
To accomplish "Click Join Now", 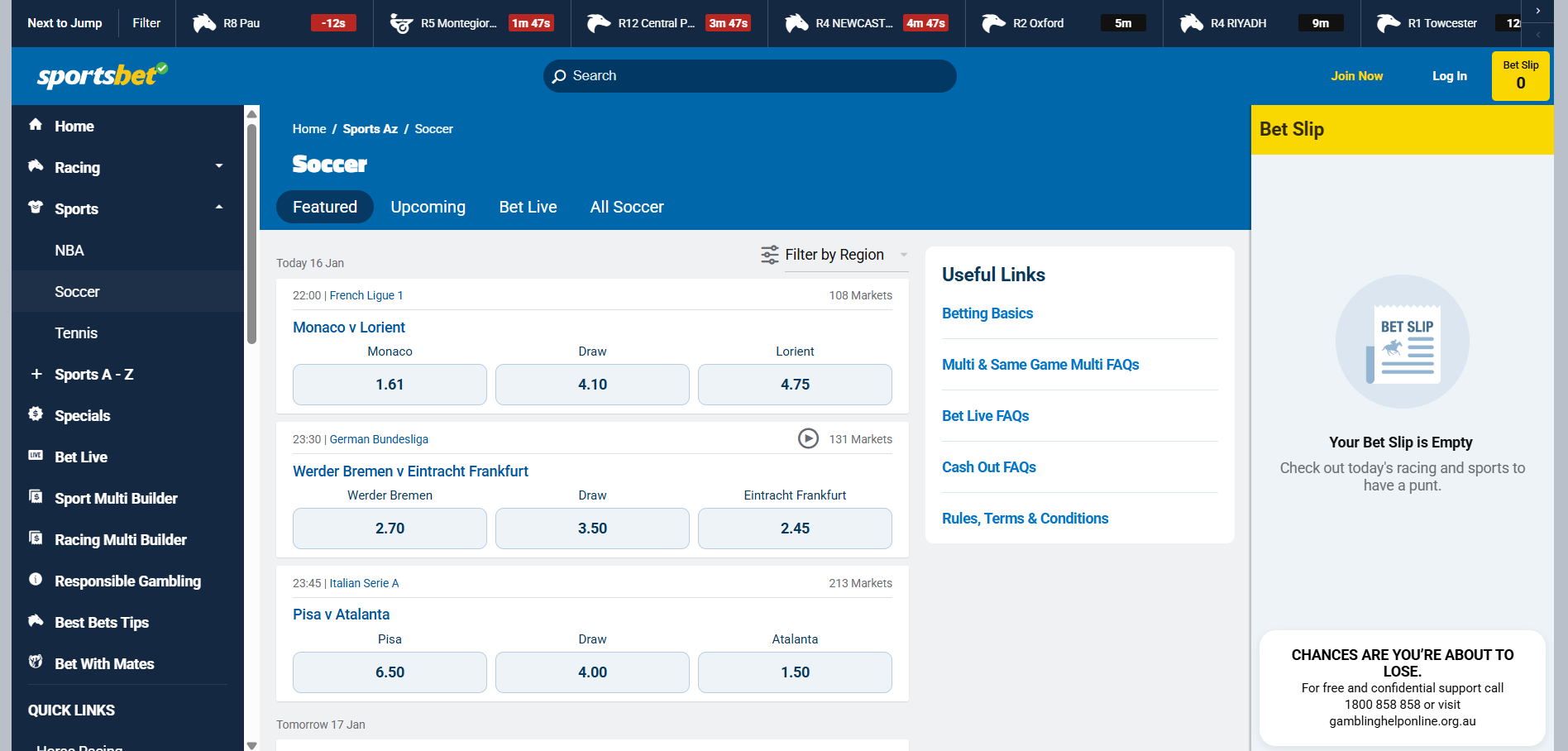I will coord(1356,76).
